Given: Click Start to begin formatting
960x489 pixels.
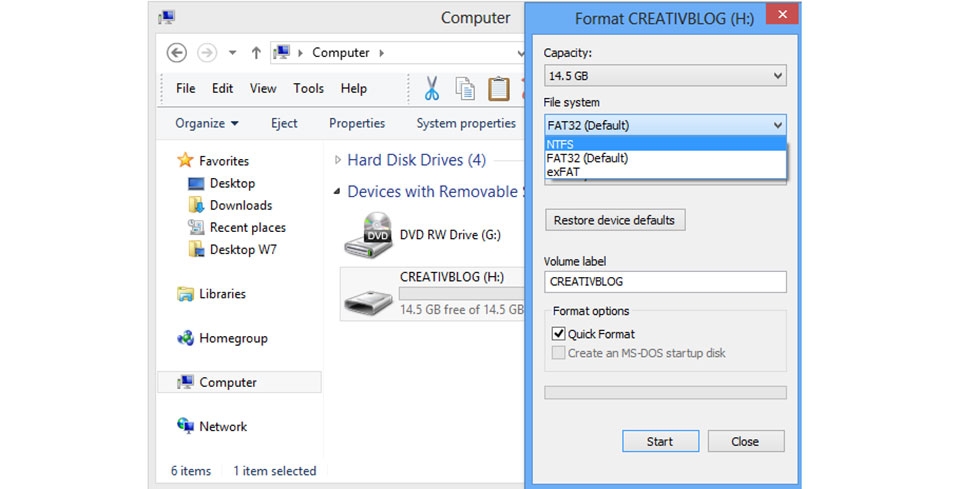Looking at the screenshot, I should pos(660,441).
